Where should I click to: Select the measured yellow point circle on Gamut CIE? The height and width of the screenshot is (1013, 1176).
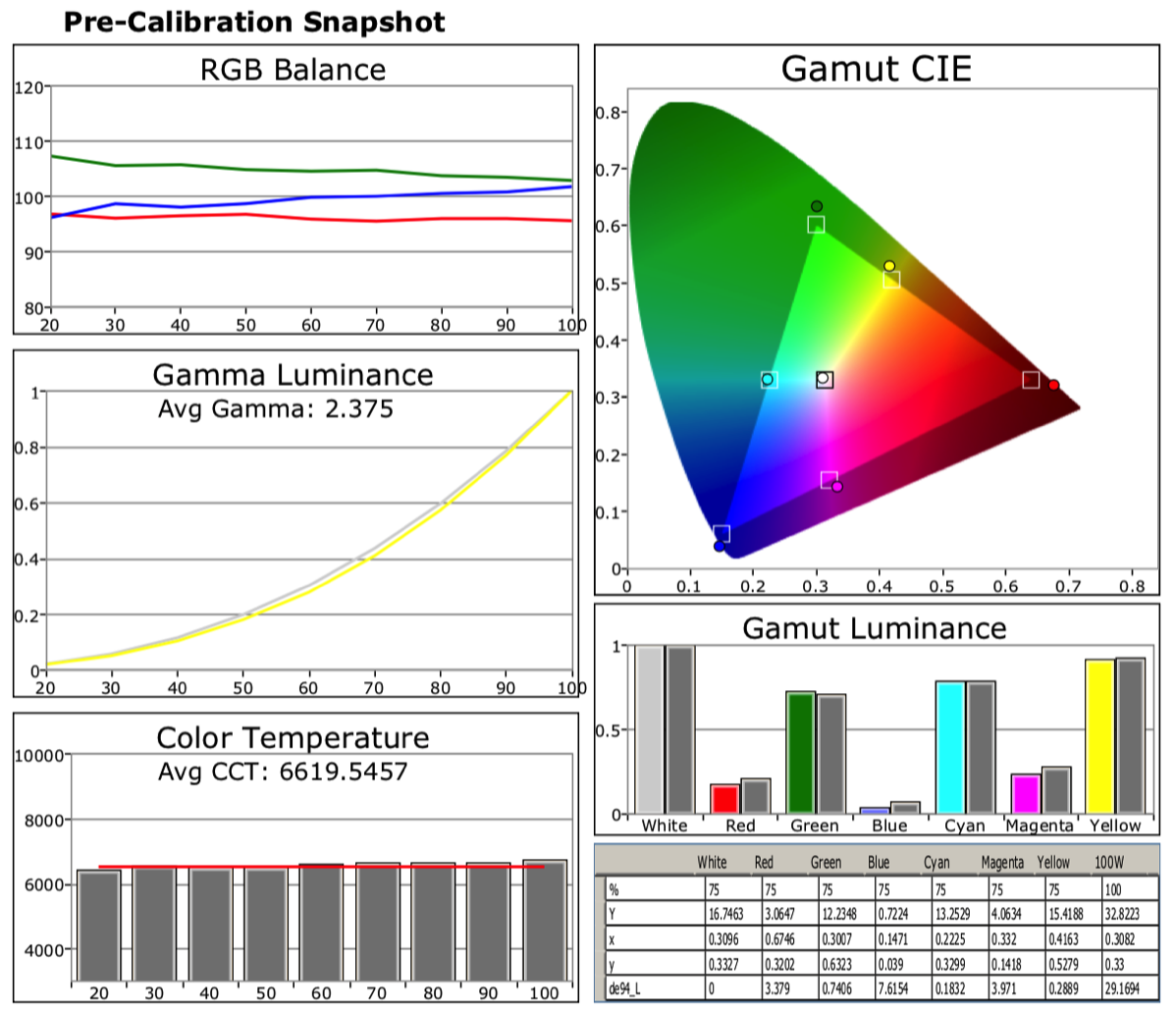[889, 266]
